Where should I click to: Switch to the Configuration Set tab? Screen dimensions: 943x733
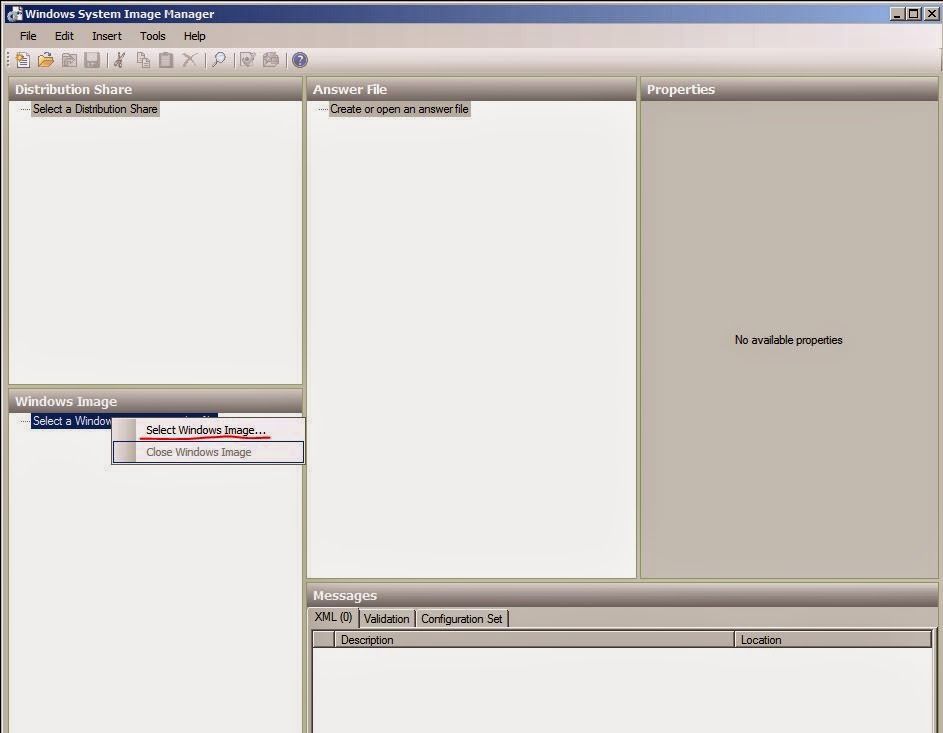tap(461, 619)
